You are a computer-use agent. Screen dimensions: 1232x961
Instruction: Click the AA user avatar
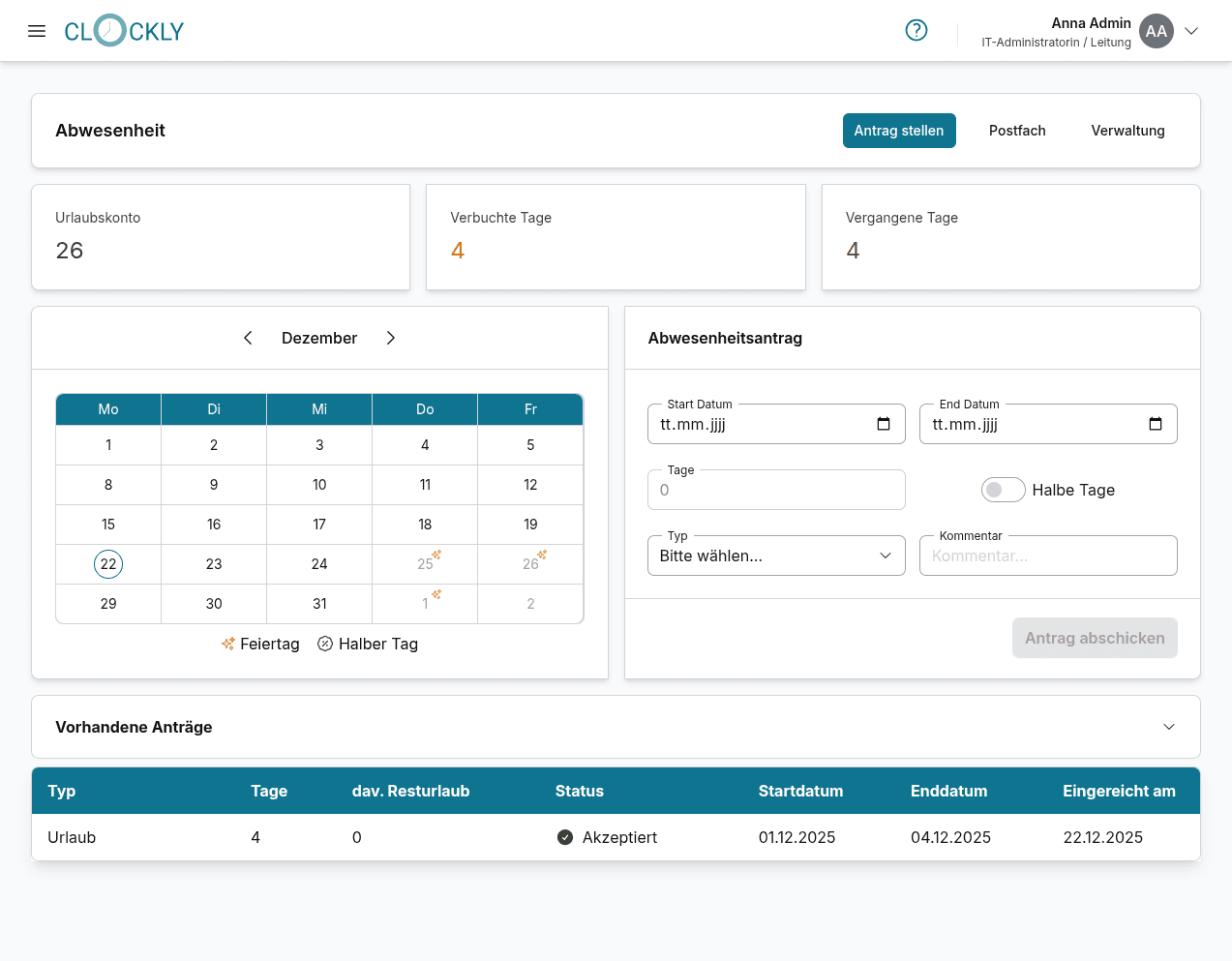(1156, 31)
